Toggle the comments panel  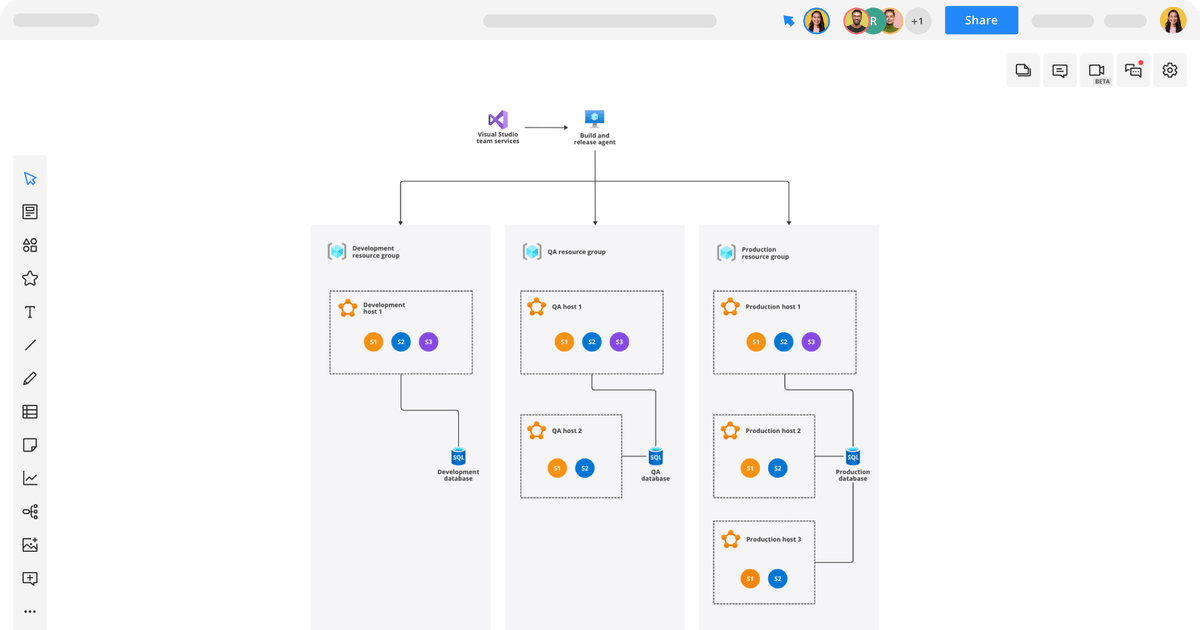1059,70
